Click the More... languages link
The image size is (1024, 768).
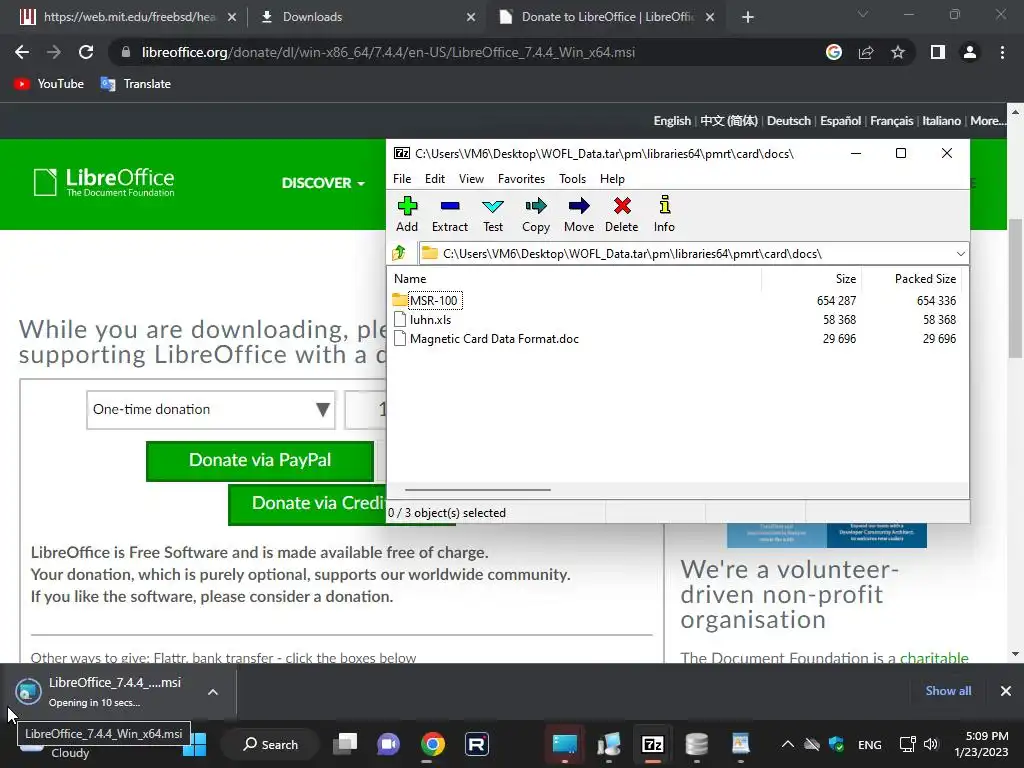[x=987, y=121]
